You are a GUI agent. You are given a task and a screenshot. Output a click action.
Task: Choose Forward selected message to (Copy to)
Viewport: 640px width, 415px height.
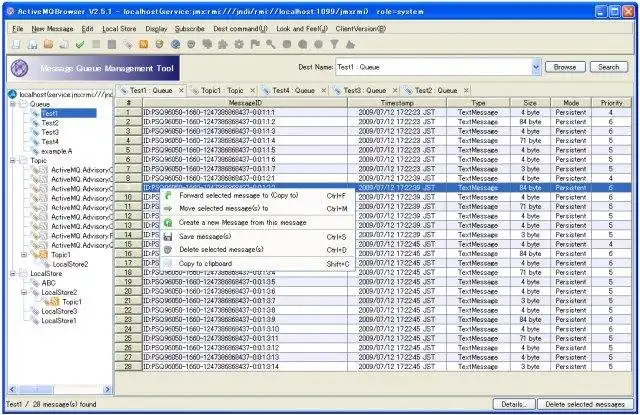(258, 195)
